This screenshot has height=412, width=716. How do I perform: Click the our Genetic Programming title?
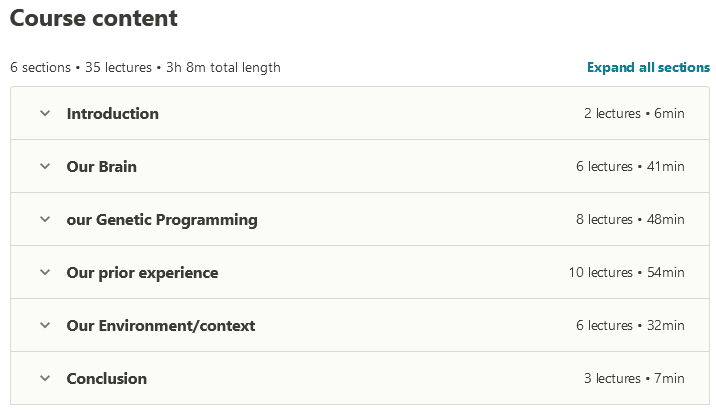(161, 220)
